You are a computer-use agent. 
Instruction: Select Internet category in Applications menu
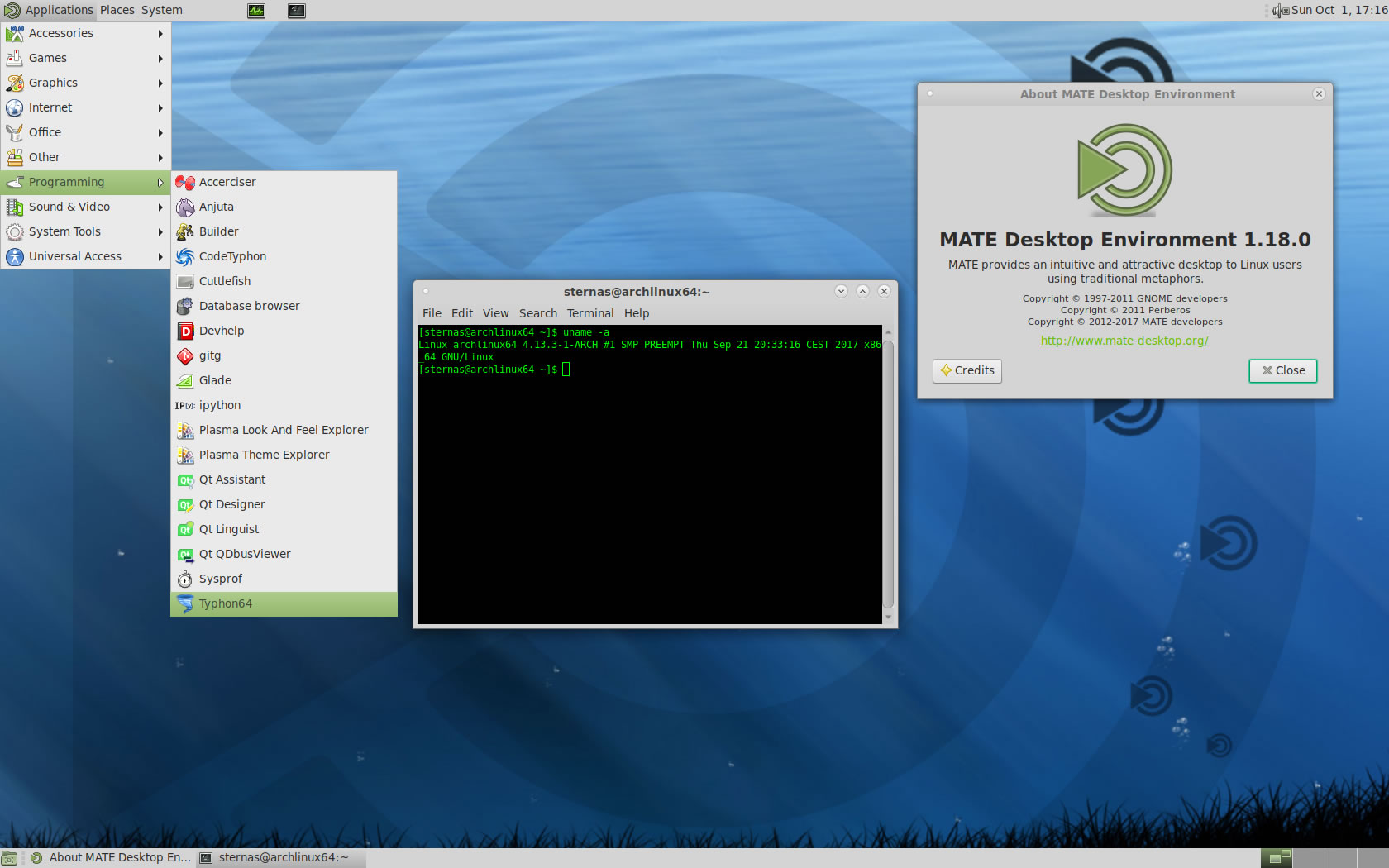pyautogui.click(x=85, y=107)
